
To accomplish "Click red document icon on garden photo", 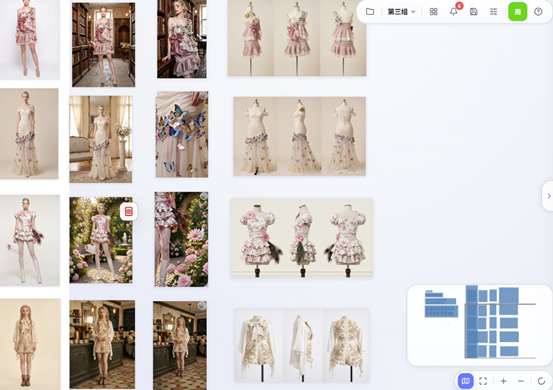I will coord(129,212).
